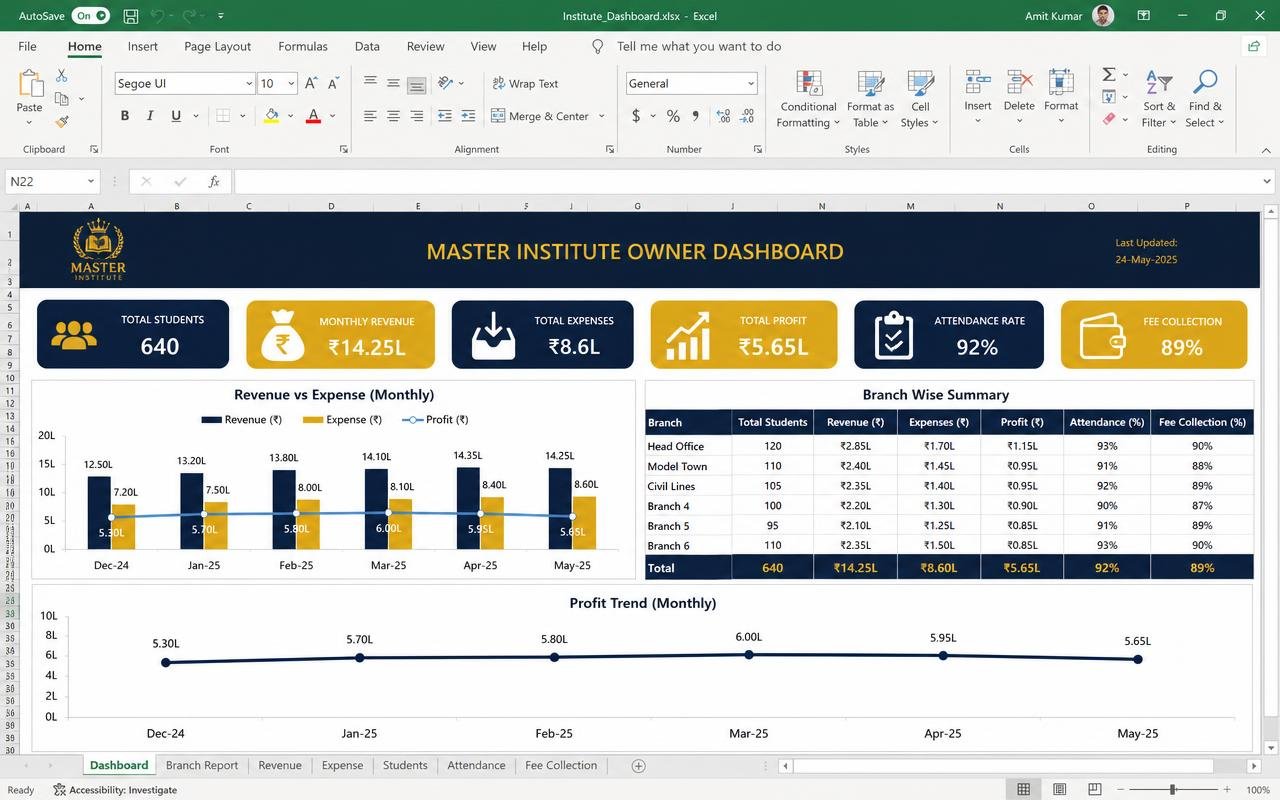1280x800 pixels.
Task: Click the Borders grid icon
Action: 223,116
